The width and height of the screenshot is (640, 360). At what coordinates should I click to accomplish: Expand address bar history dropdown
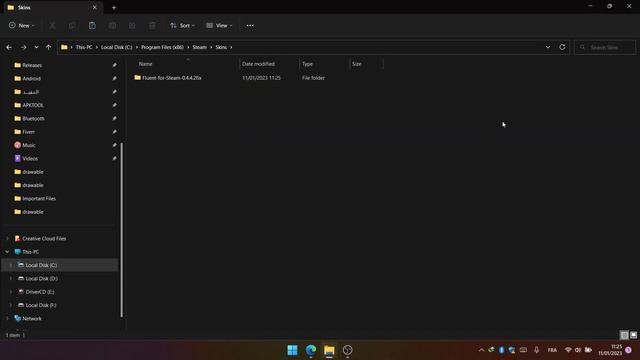tap(548, 47)
